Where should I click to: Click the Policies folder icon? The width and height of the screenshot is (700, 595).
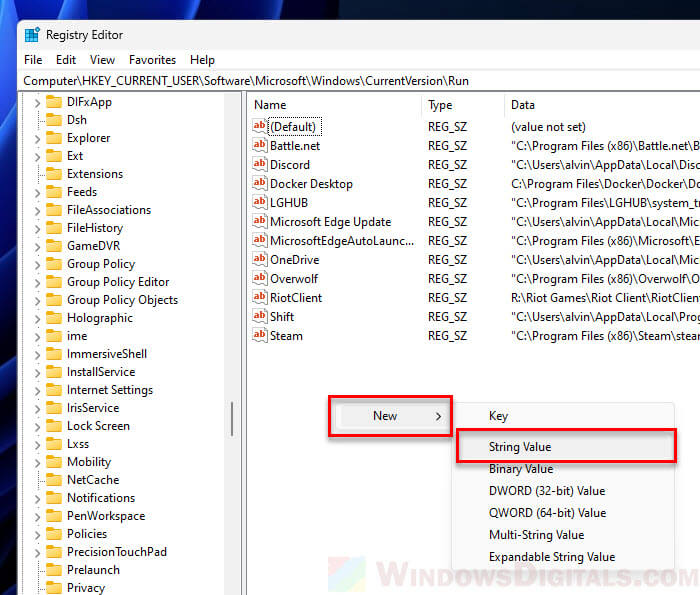coord(54,534)
